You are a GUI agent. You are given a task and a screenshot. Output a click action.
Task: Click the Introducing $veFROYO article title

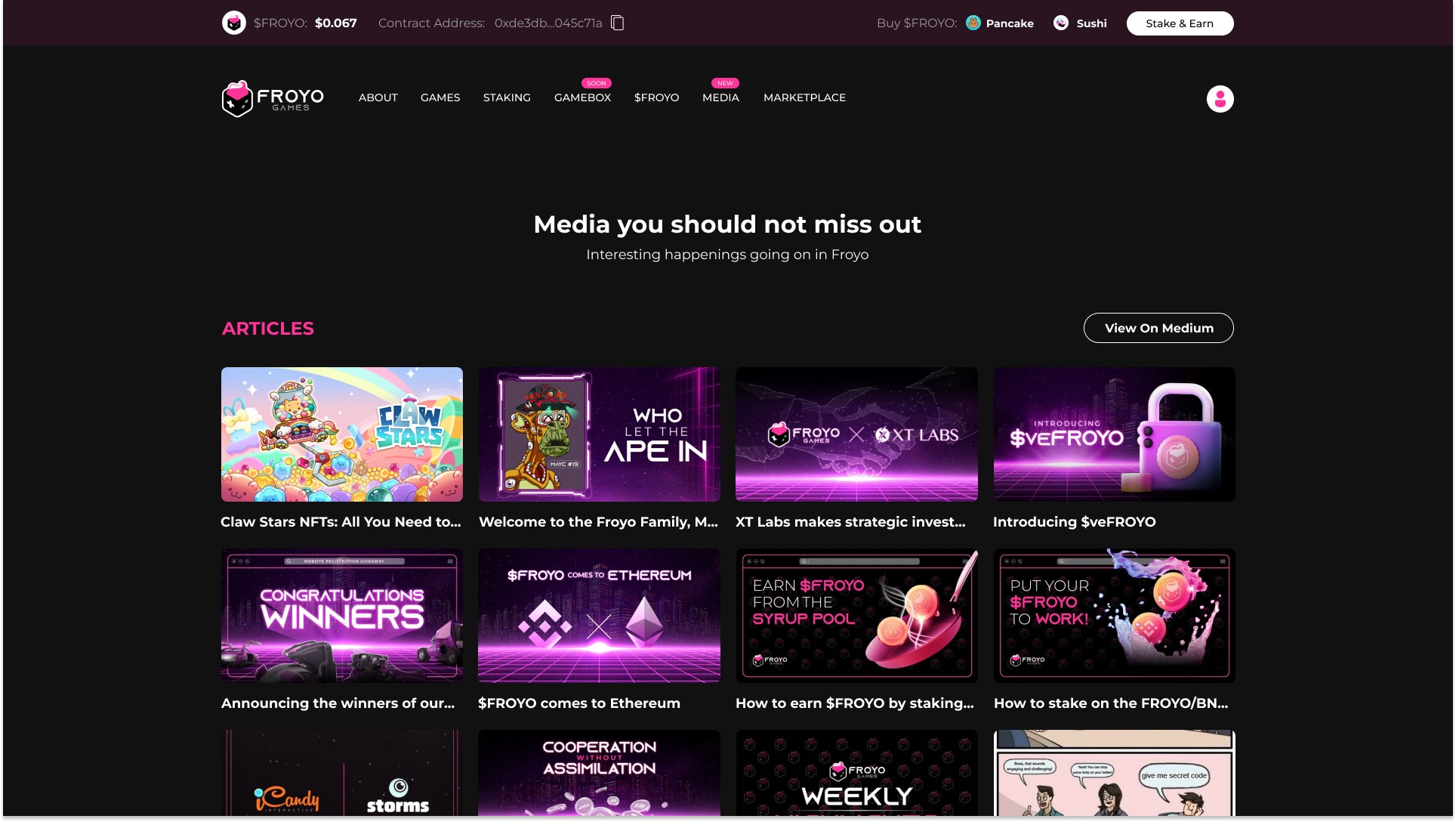click(1073, 522)
